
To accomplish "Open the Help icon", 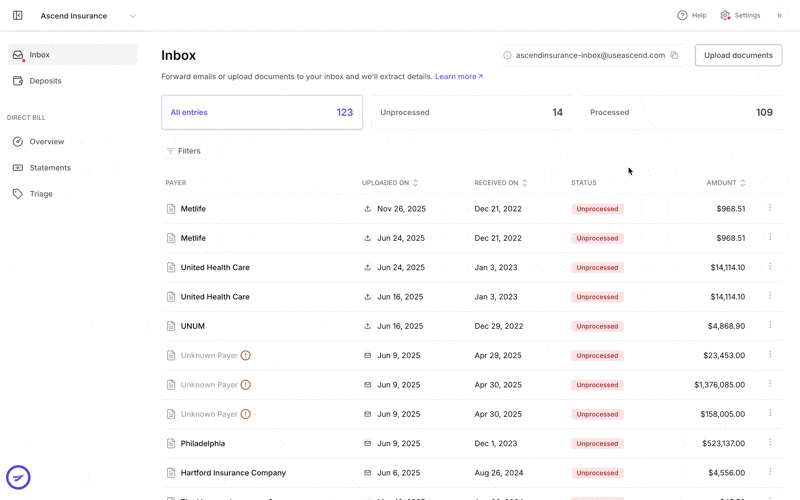I will (682, 15).
